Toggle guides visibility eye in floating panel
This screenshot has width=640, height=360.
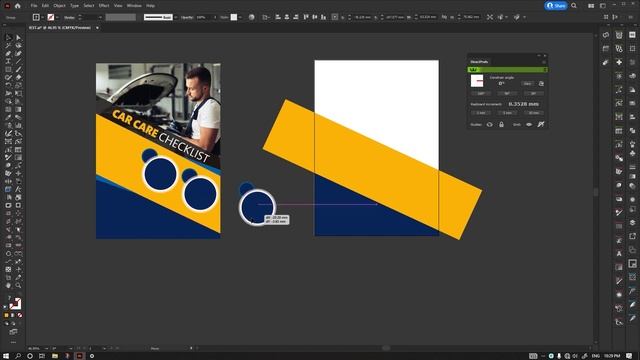pyautogui.click(x=489, y=124)
